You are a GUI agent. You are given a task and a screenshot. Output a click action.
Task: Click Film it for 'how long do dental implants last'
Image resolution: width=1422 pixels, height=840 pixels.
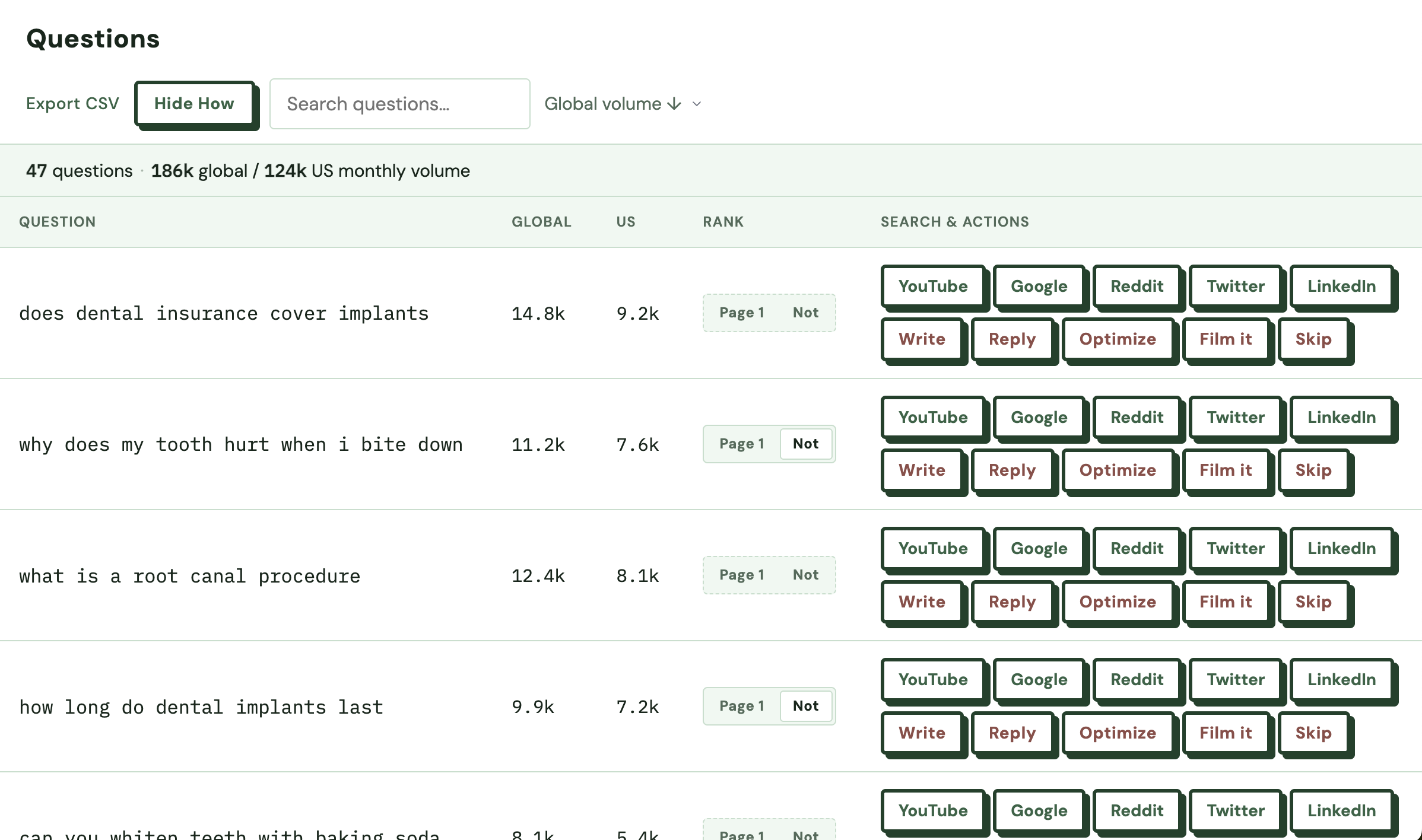coord(1226,733)
